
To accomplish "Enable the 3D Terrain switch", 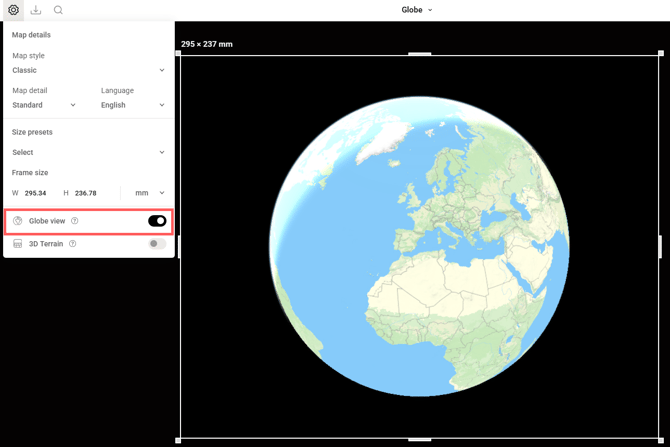I will [x=157, y=244].
